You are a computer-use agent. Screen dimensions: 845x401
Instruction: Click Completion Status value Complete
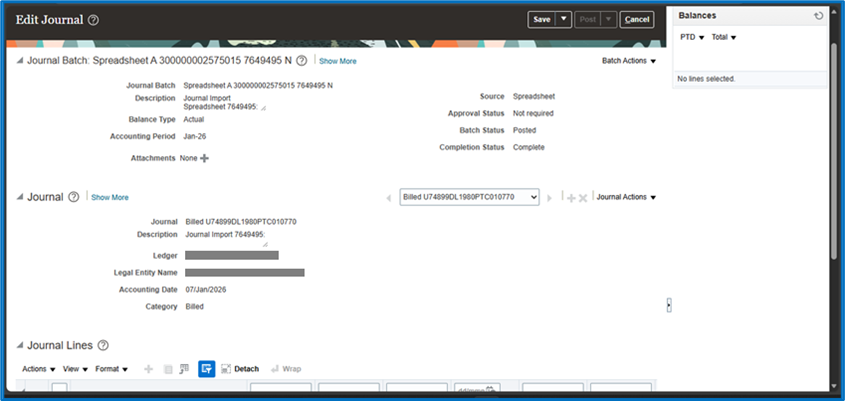tap(529, 148)
